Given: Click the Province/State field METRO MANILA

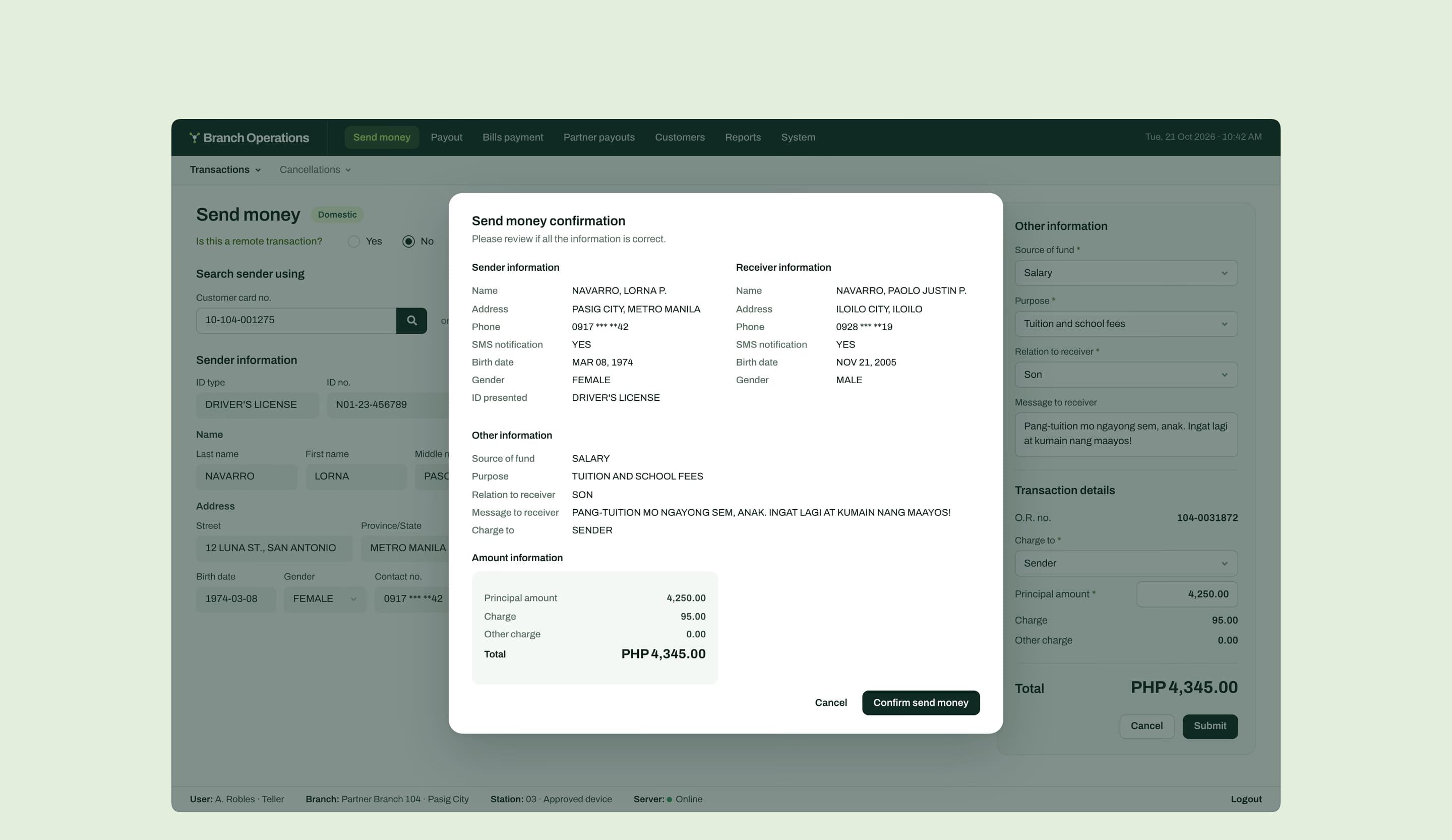Looking at the screenshot, I should pyautogui.click(x=405, y=548).
